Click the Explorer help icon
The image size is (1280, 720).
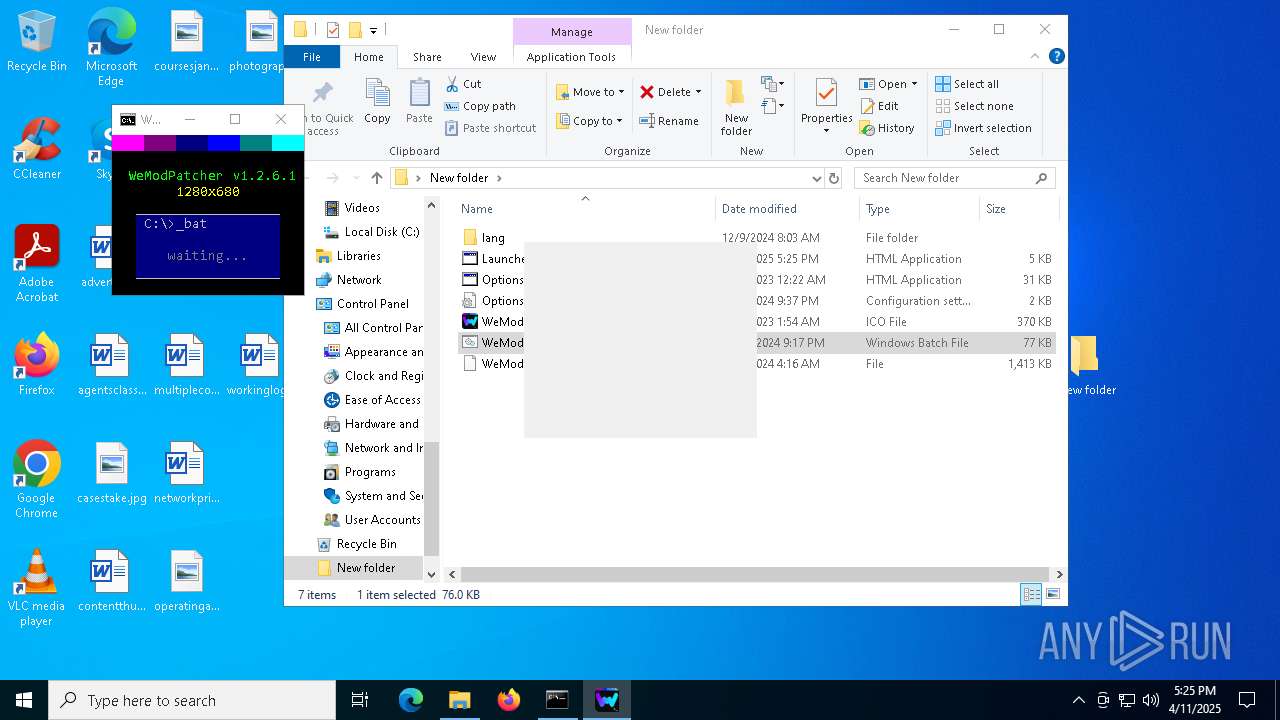[x=1057, y=57]
